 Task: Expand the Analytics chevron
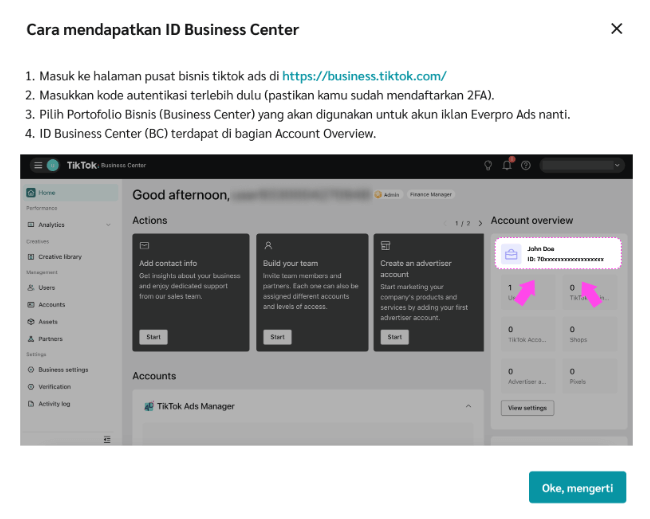click(x=108, y=225)
